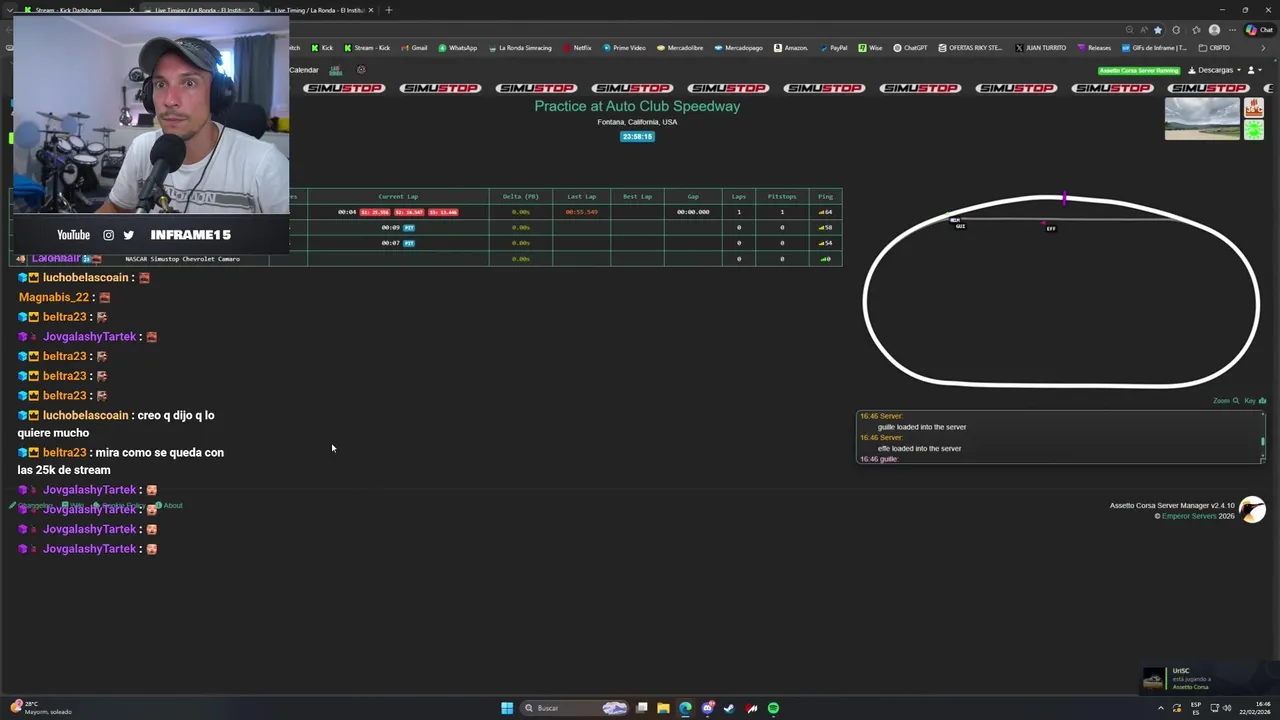Toggle the map Key legend
The image size is (1280, 720).
(x=1255, y=401)
